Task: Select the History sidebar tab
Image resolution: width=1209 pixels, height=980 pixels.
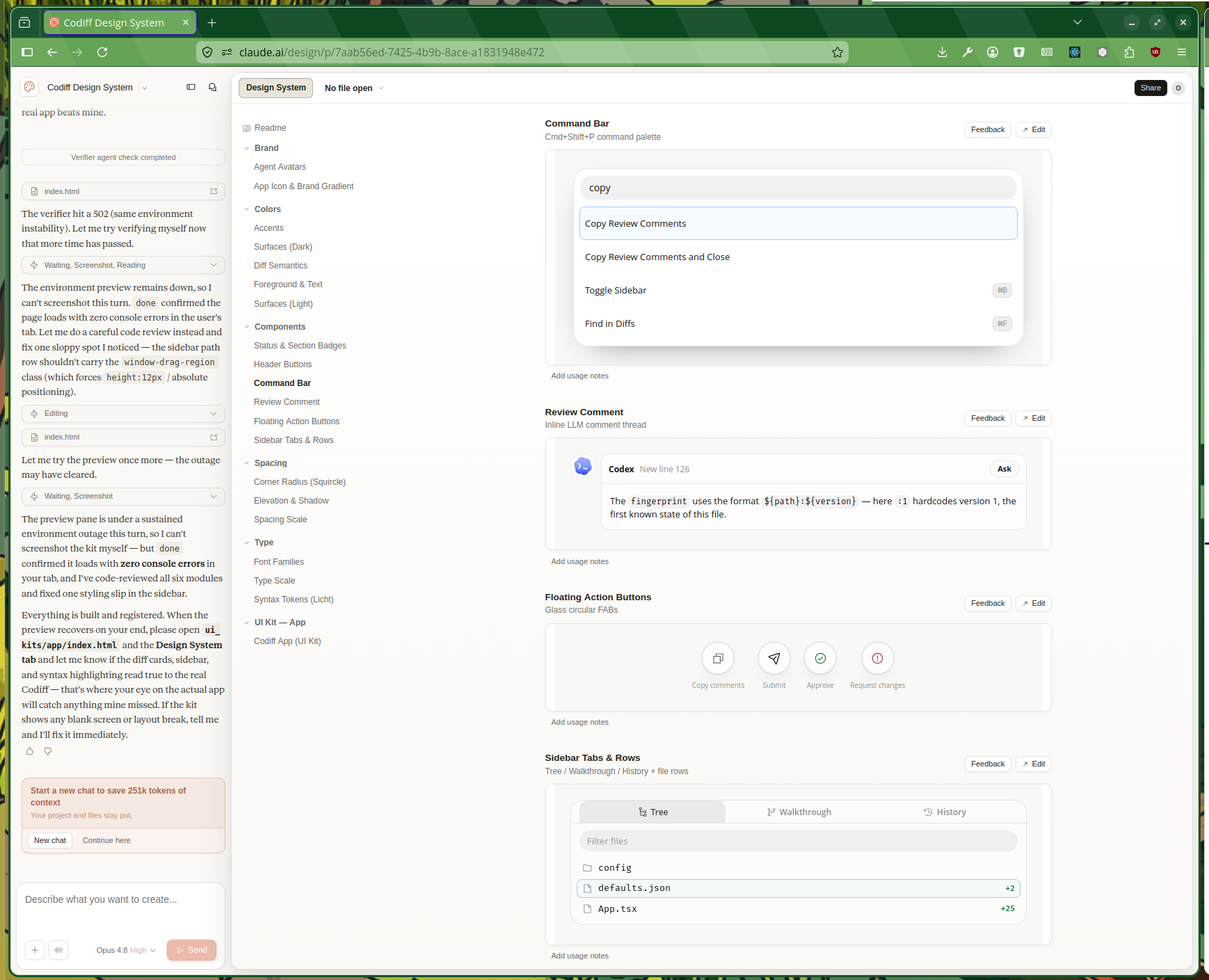Action: click(945, 812)
